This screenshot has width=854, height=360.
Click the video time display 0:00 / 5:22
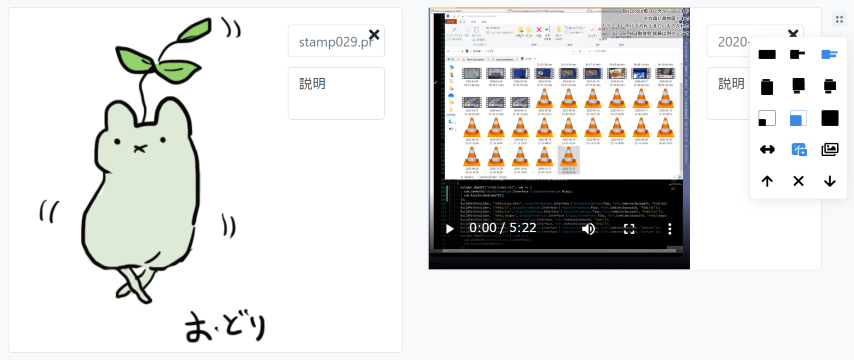pos(503,228)
